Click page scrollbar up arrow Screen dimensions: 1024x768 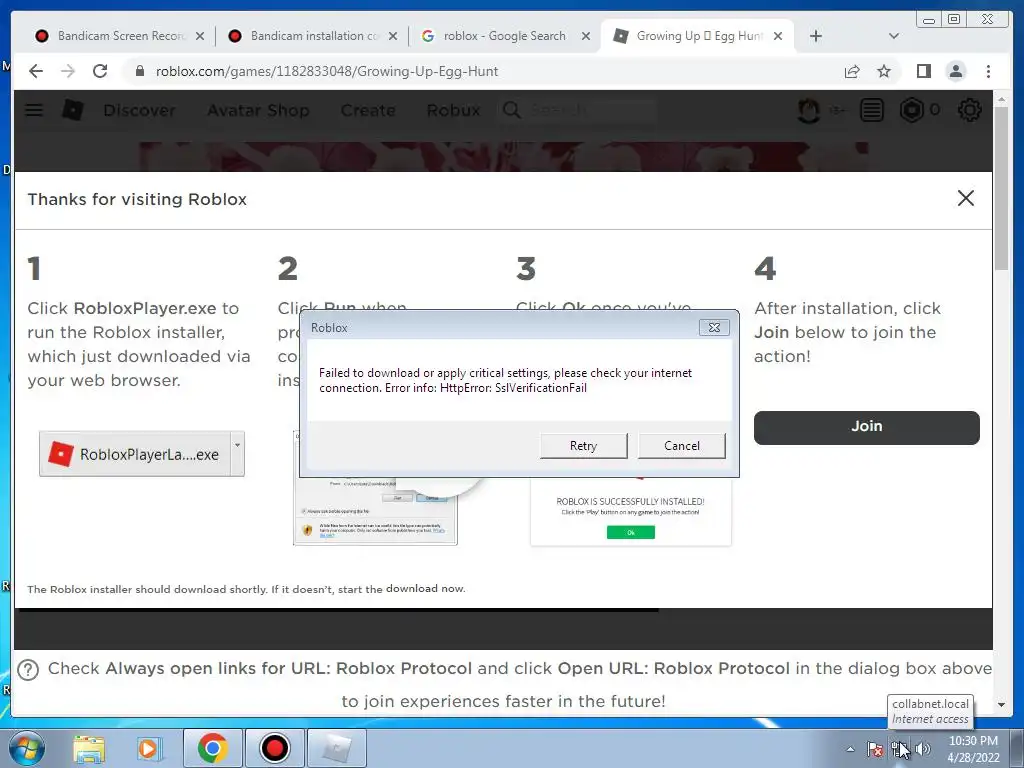pos(1001,99)
